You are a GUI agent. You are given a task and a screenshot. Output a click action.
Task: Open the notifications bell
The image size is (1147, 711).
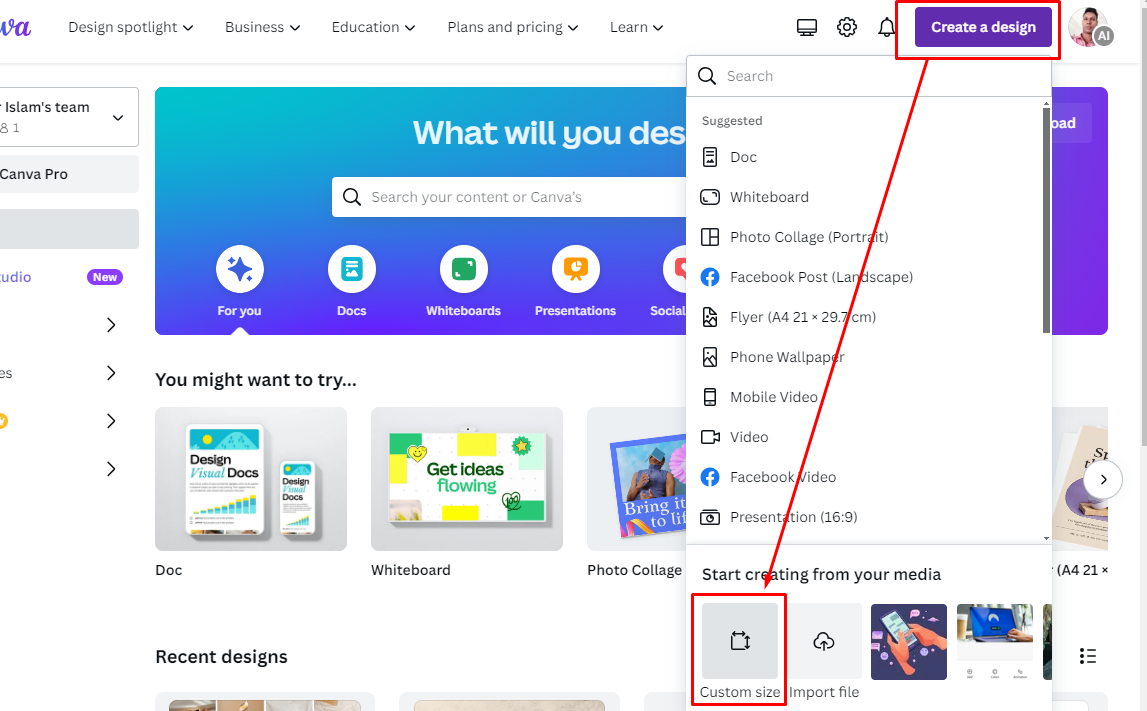point(887,28)
